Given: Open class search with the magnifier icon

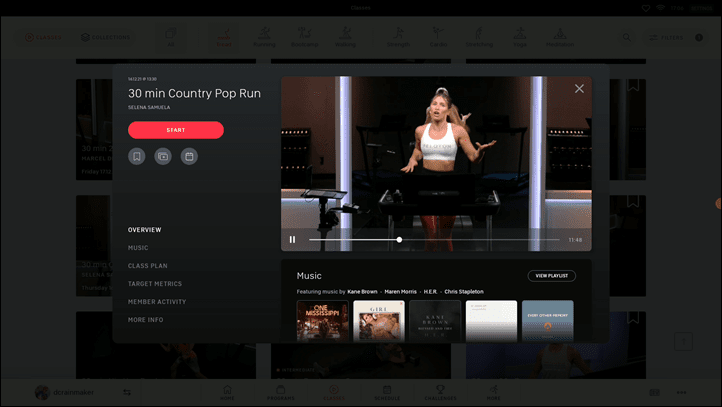Looking at the screenshot, I should pyautogui.click(x=627, y=37).
